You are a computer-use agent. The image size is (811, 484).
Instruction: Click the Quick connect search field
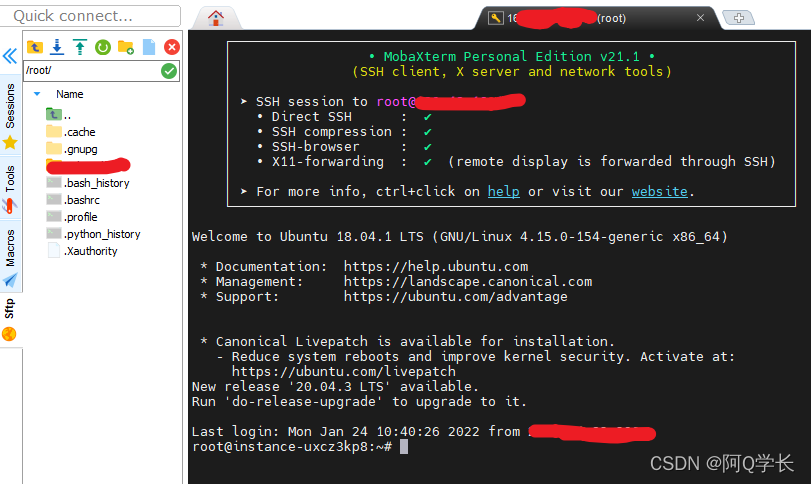point(91,16)
